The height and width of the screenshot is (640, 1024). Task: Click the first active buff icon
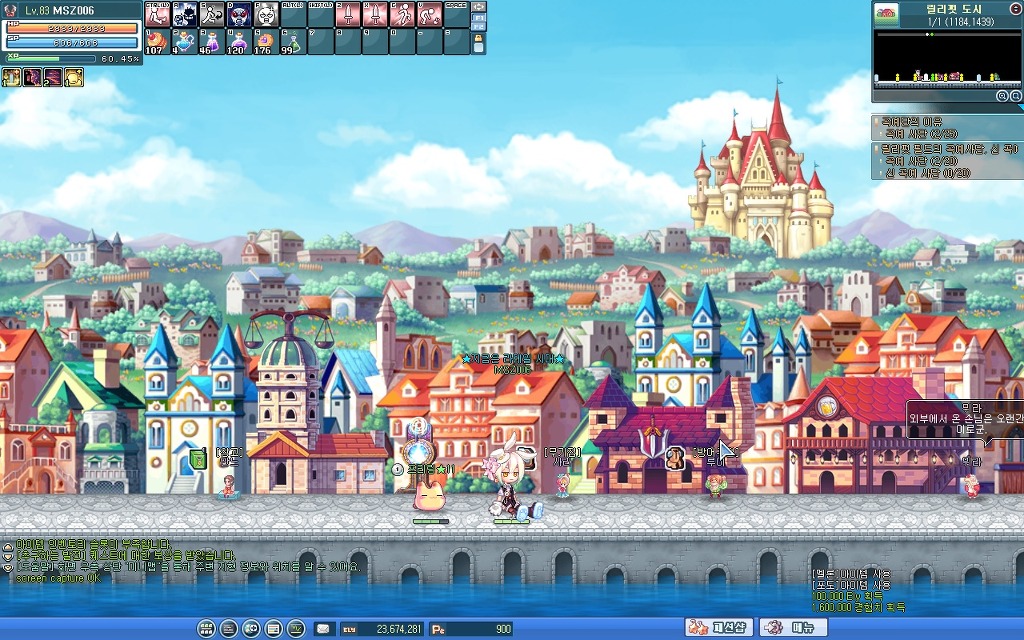(x=12, y=78)
